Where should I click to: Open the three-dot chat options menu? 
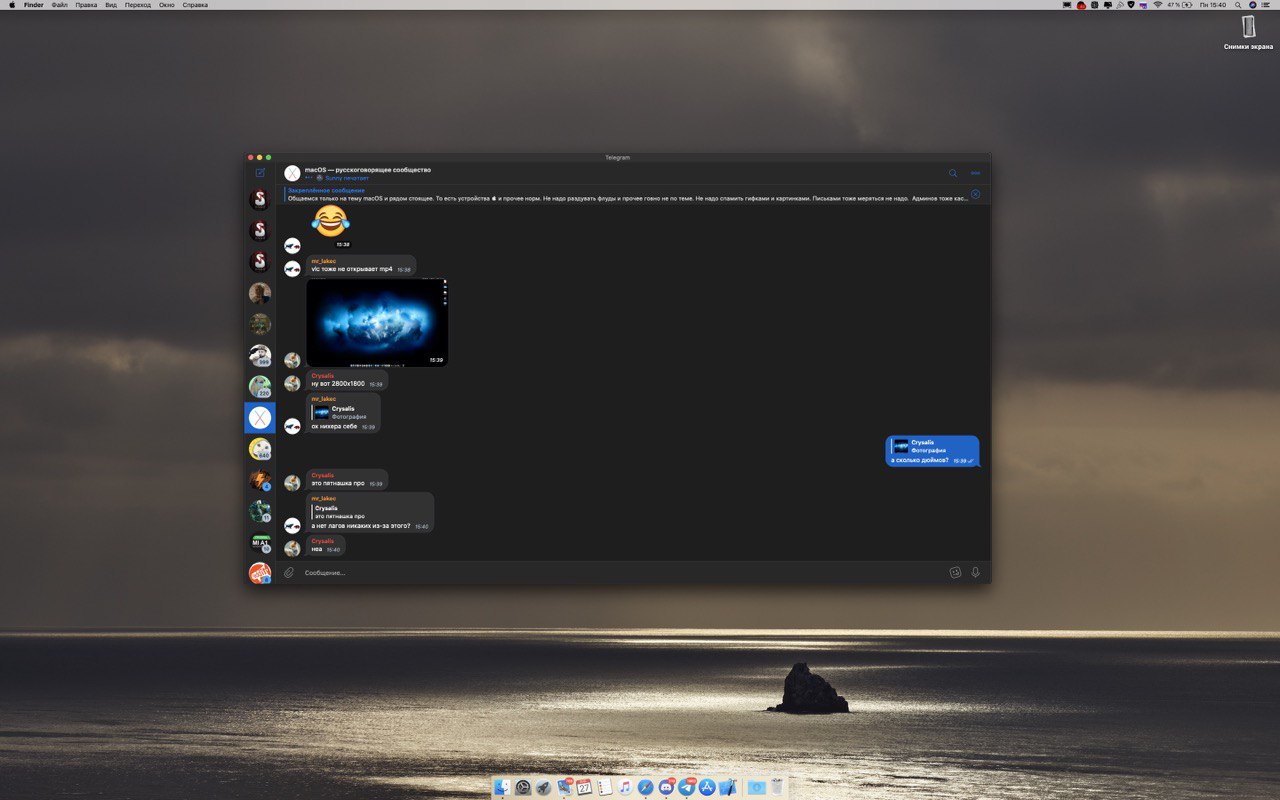click(x=975, y=173)
